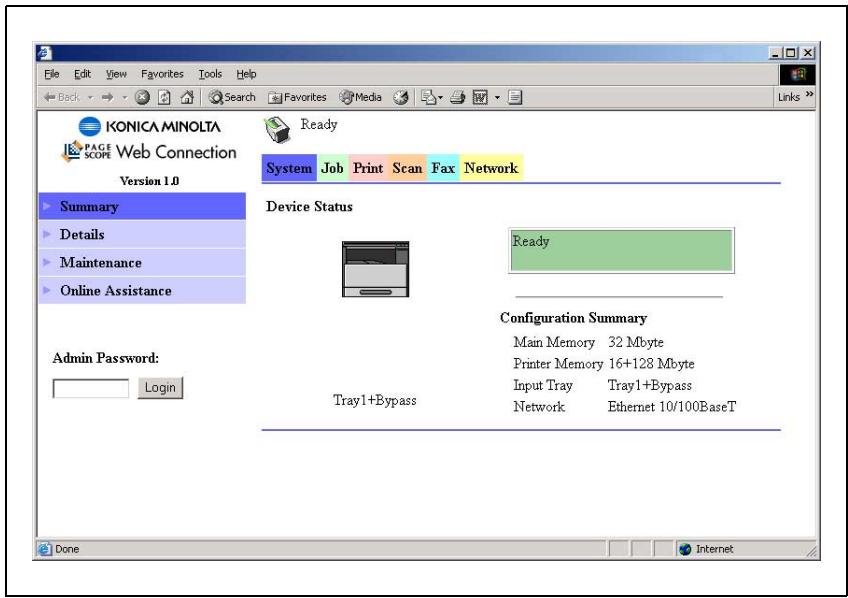
Task: Click '32 Mbyte' main memory value
Action: click(635, 342)
